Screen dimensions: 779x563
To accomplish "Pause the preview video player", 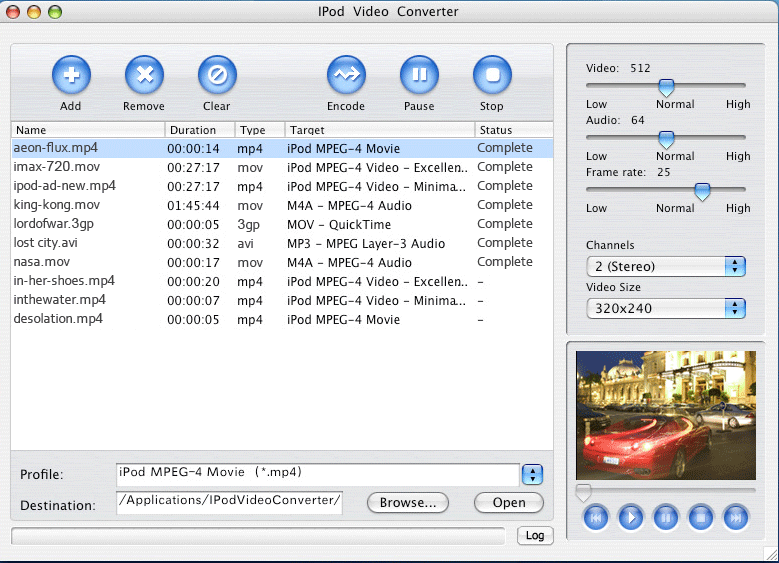I will pyautogui.click(x=666, y=518).
